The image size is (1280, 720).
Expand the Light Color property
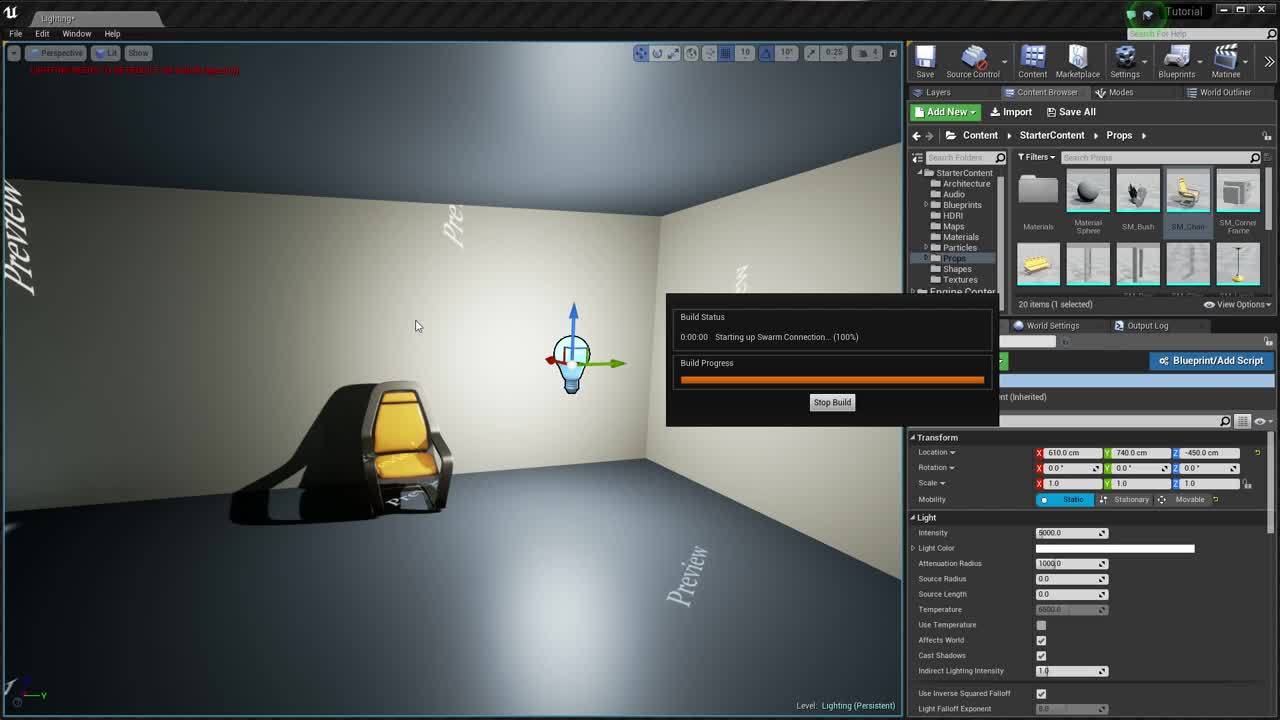pos(913,548)
